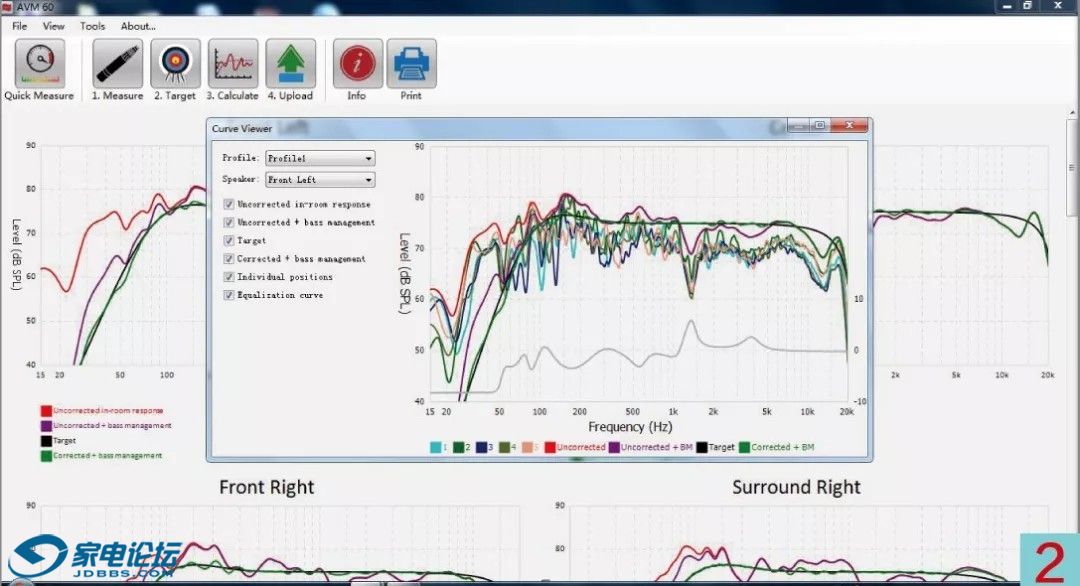Run the 3. Calculate graph tool
Screen dimensions: 1080x586
tap(233, 63)
